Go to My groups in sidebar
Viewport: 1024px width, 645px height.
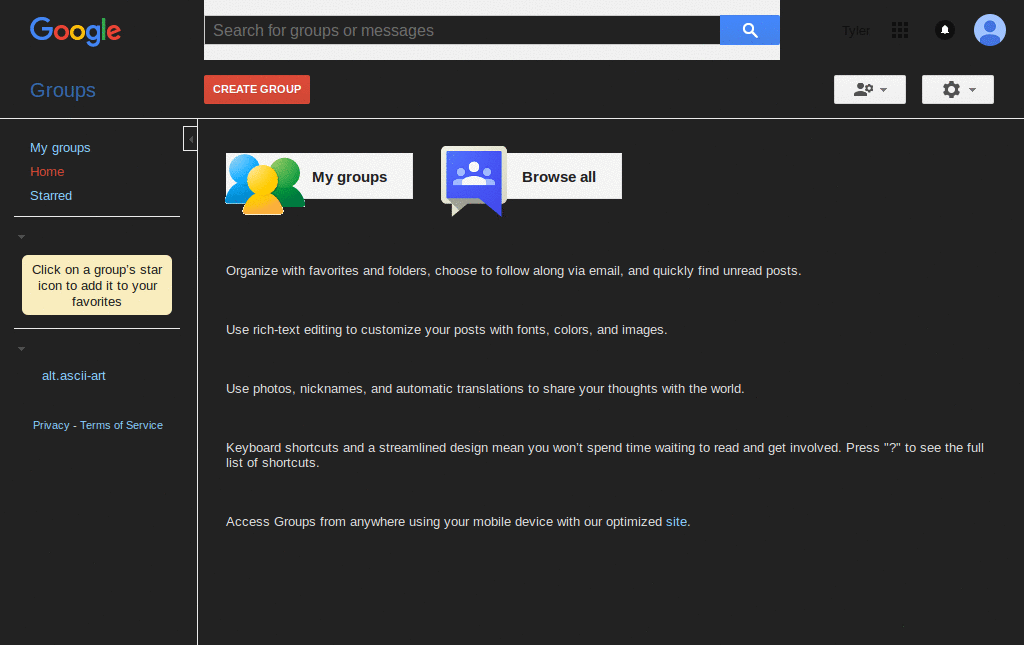pos(60,148)
